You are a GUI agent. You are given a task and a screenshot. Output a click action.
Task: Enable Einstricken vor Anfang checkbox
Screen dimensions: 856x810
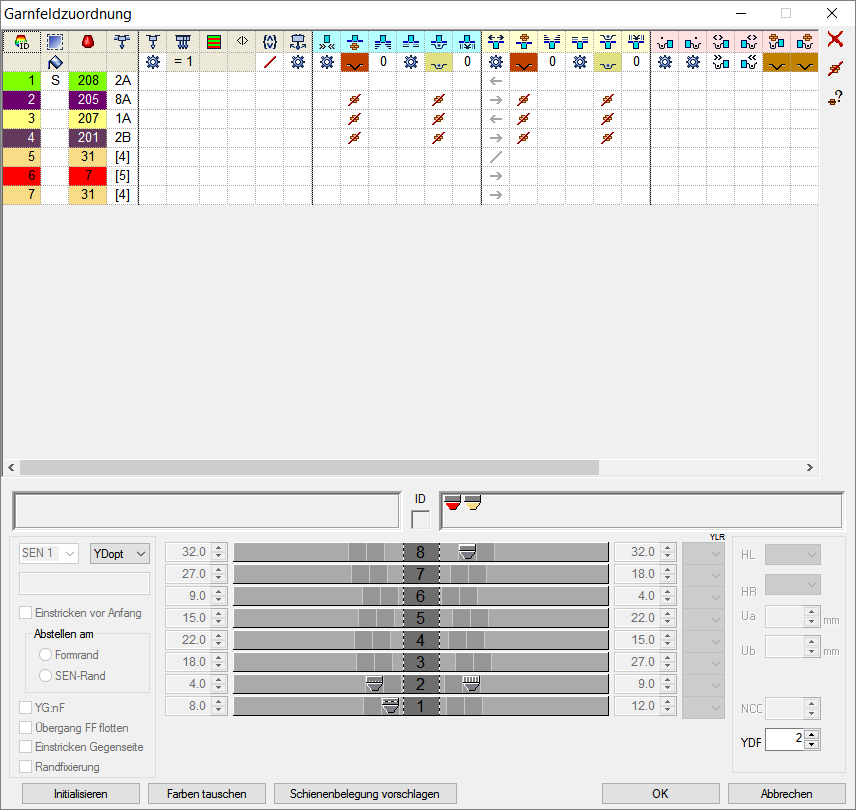click(26, 613)
